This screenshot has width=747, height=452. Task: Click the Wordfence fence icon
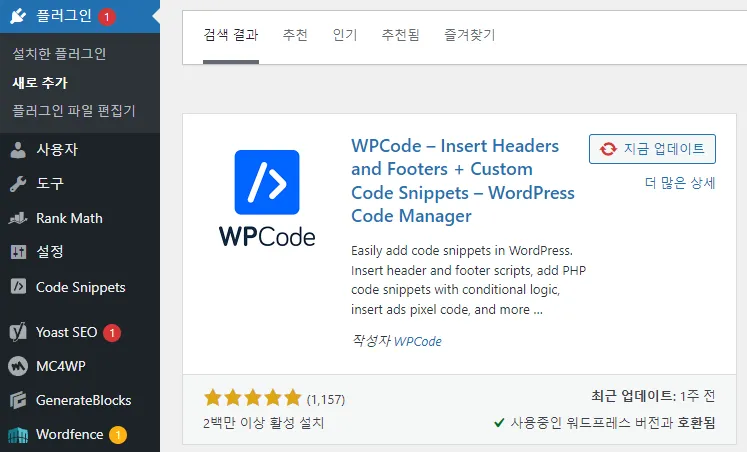click(18, 434)
